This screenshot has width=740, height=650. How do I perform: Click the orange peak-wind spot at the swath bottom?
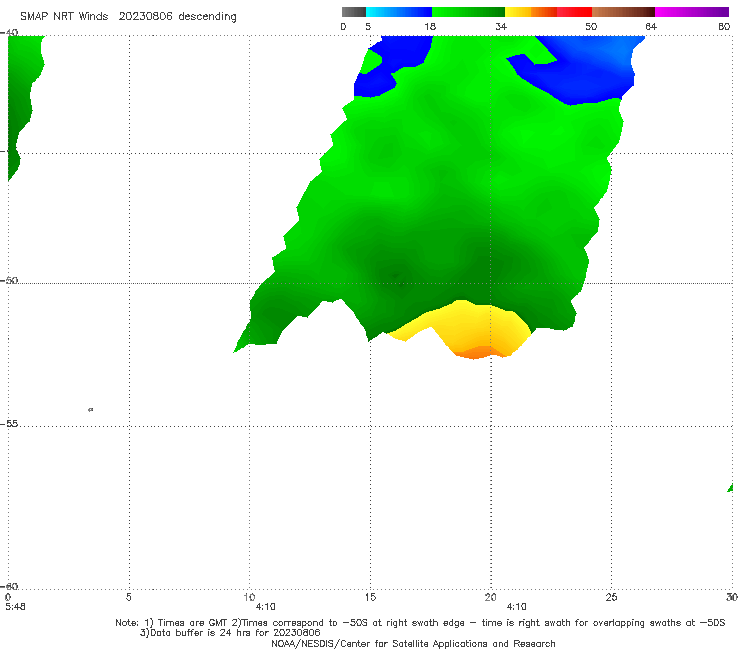[476, 353]
